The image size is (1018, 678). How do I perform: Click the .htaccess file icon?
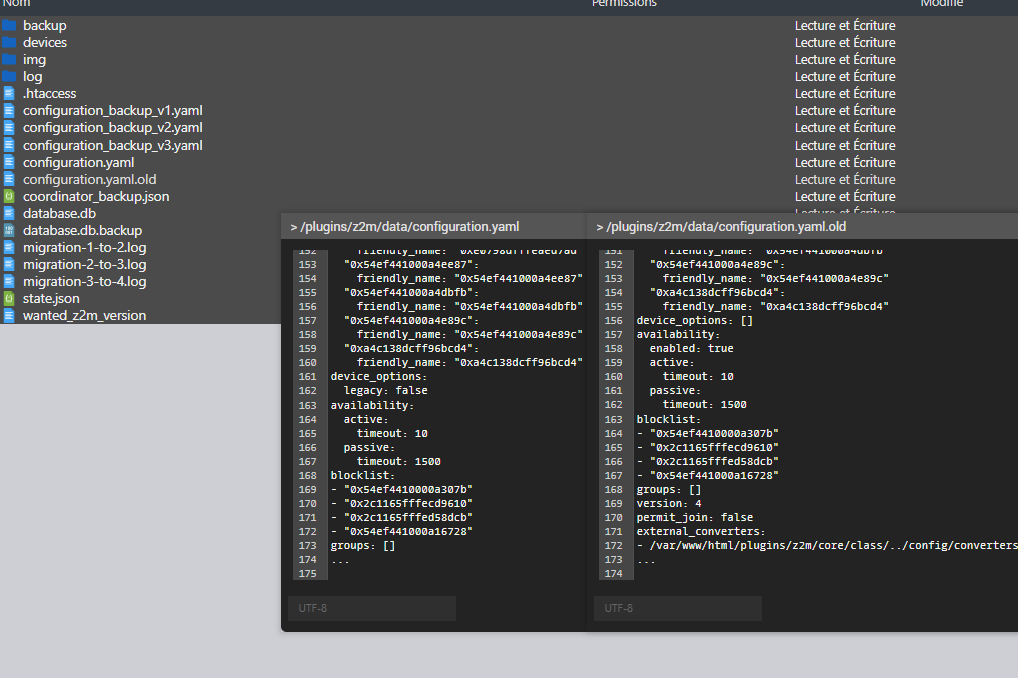9,93
